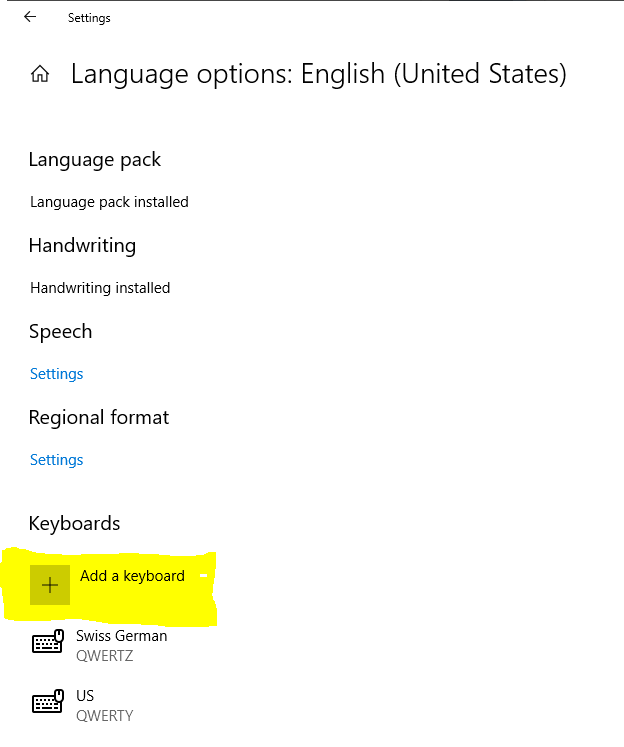Viewport: 624px width, 747px height.
Task: Open the Settings link under Regional format
Action: pyautogui.click(x=57, y=460)
